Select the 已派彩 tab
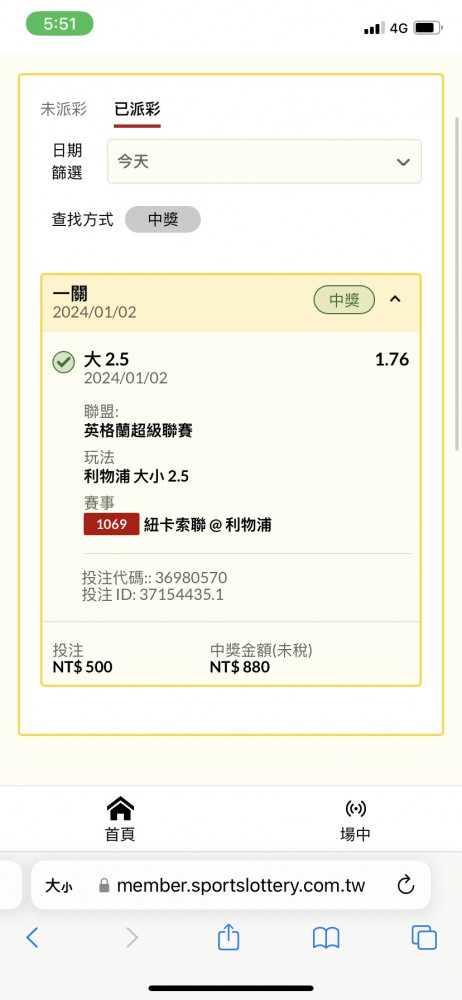Viewport: 462px width, 1000px height. (137, 108)
